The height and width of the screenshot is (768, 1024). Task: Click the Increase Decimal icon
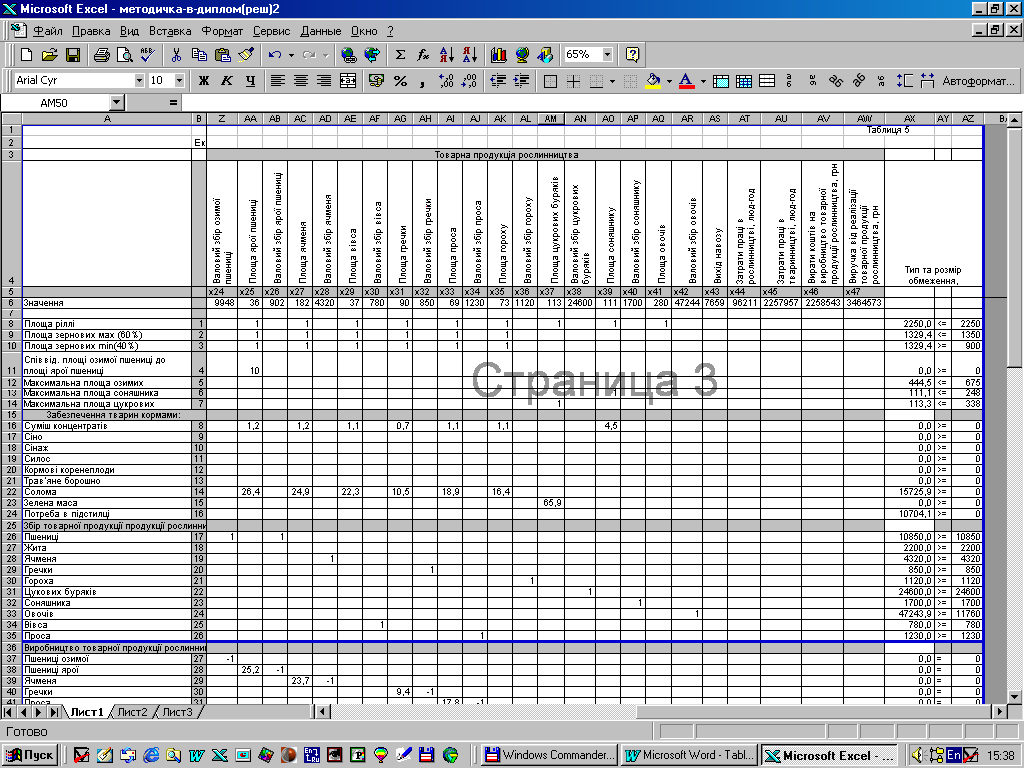pyautogui.click(x=447, y=81)
